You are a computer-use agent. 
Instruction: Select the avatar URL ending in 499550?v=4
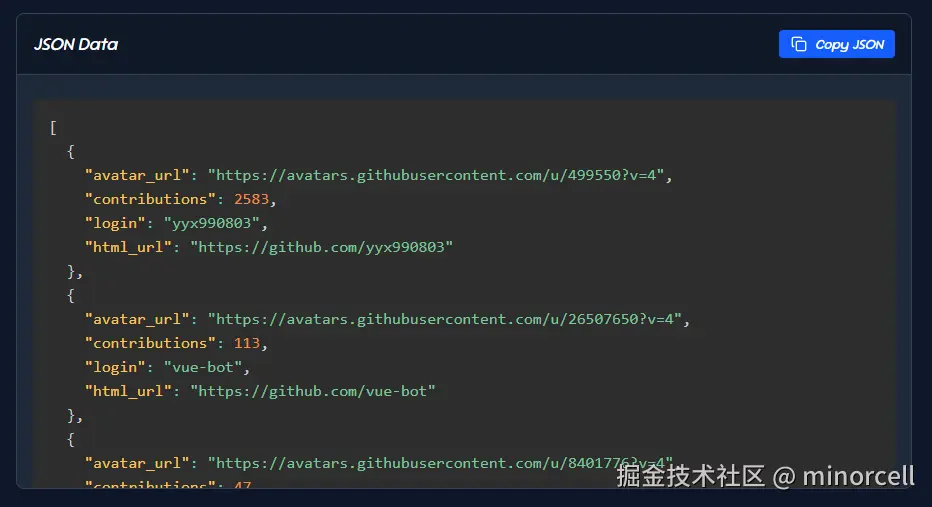point(435,175)
